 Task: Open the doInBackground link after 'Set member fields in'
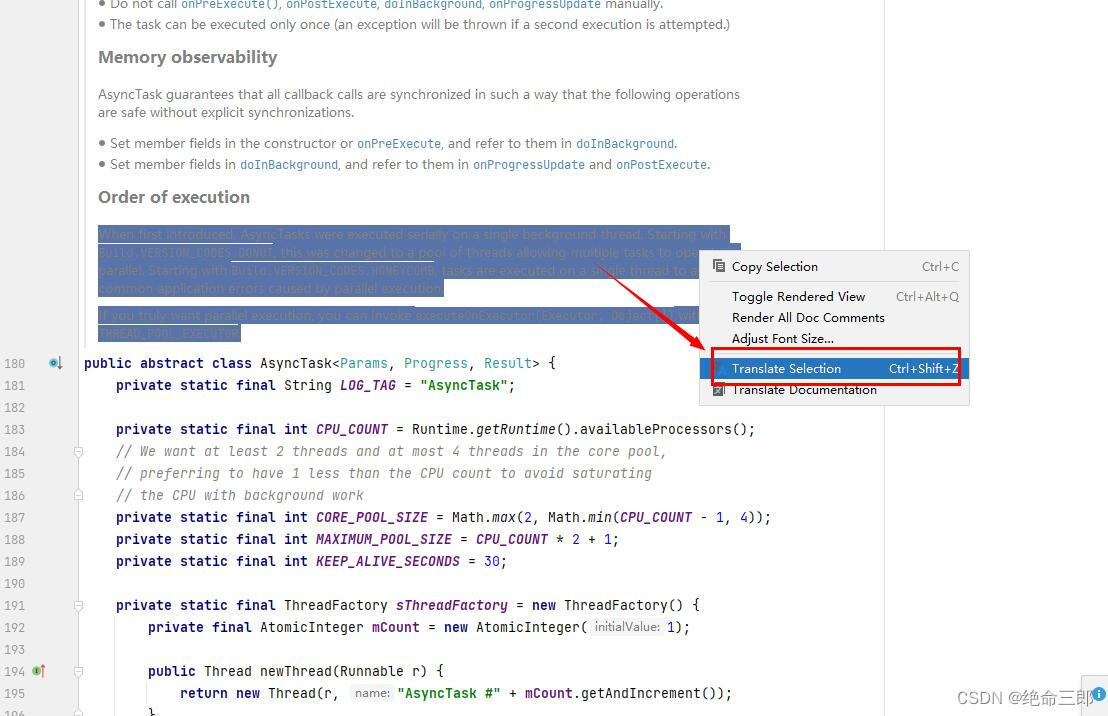[289, 165]
